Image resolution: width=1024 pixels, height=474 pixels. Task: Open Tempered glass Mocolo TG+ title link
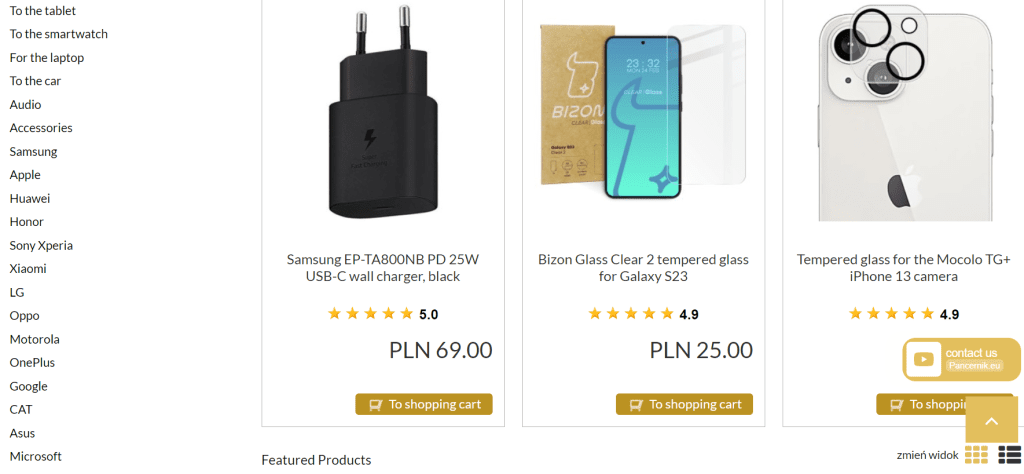(x=903, y=267)
